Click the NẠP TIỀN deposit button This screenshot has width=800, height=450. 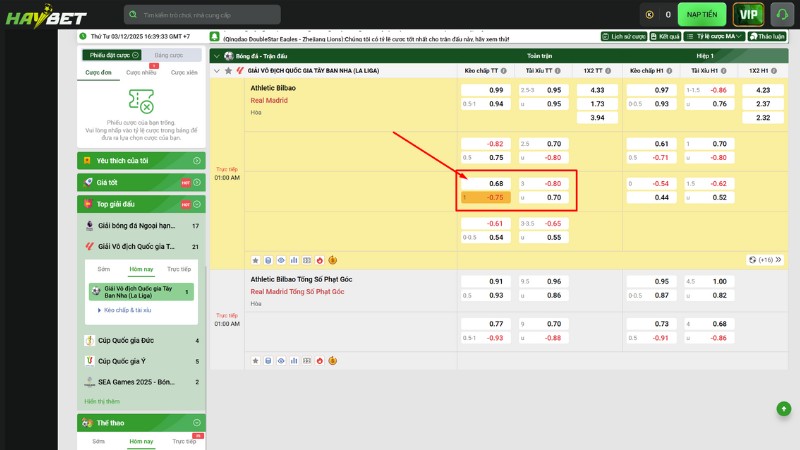pos(701,14)
